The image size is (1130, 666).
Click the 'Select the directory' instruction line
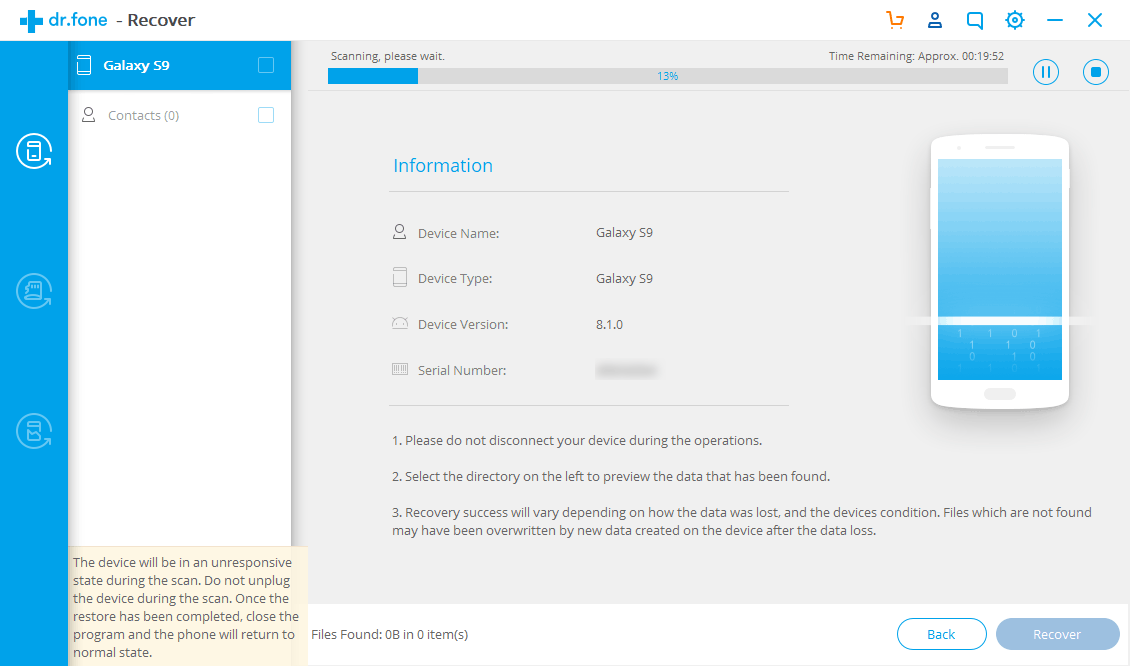point(611,476)
